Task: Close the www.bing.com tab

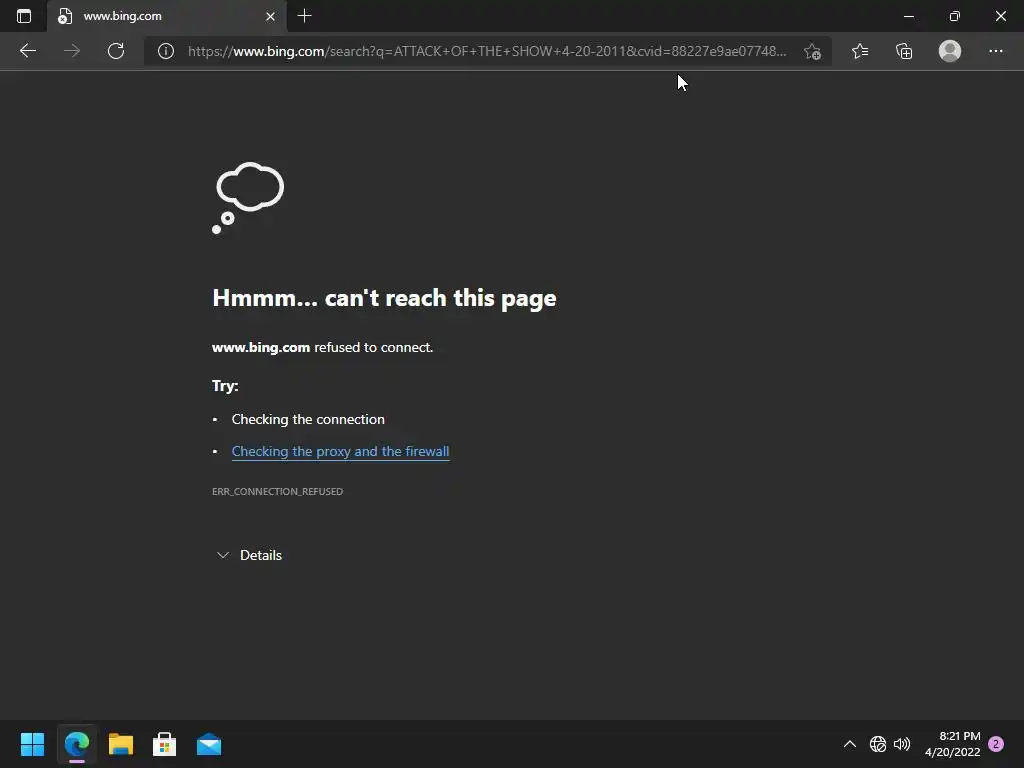Action: coord(270,16)
